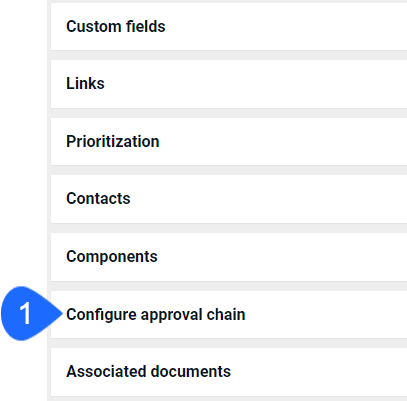Open the Associated documents section
Viewport: 407px width, 401px height.
tap(229, 372)
